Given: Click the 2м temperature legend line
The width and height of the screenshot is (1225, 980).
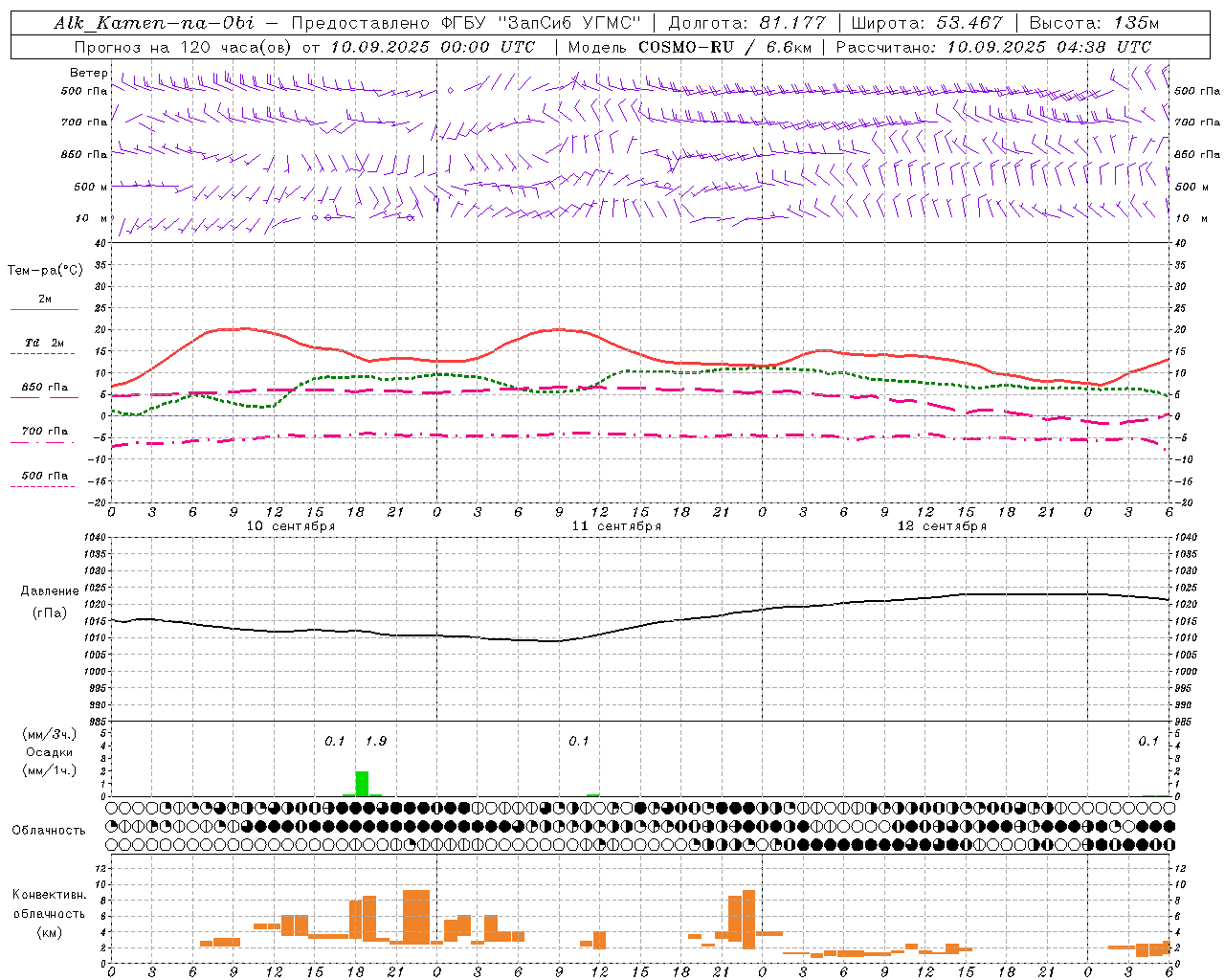Looking at the screenshot, I should (44, 309).
